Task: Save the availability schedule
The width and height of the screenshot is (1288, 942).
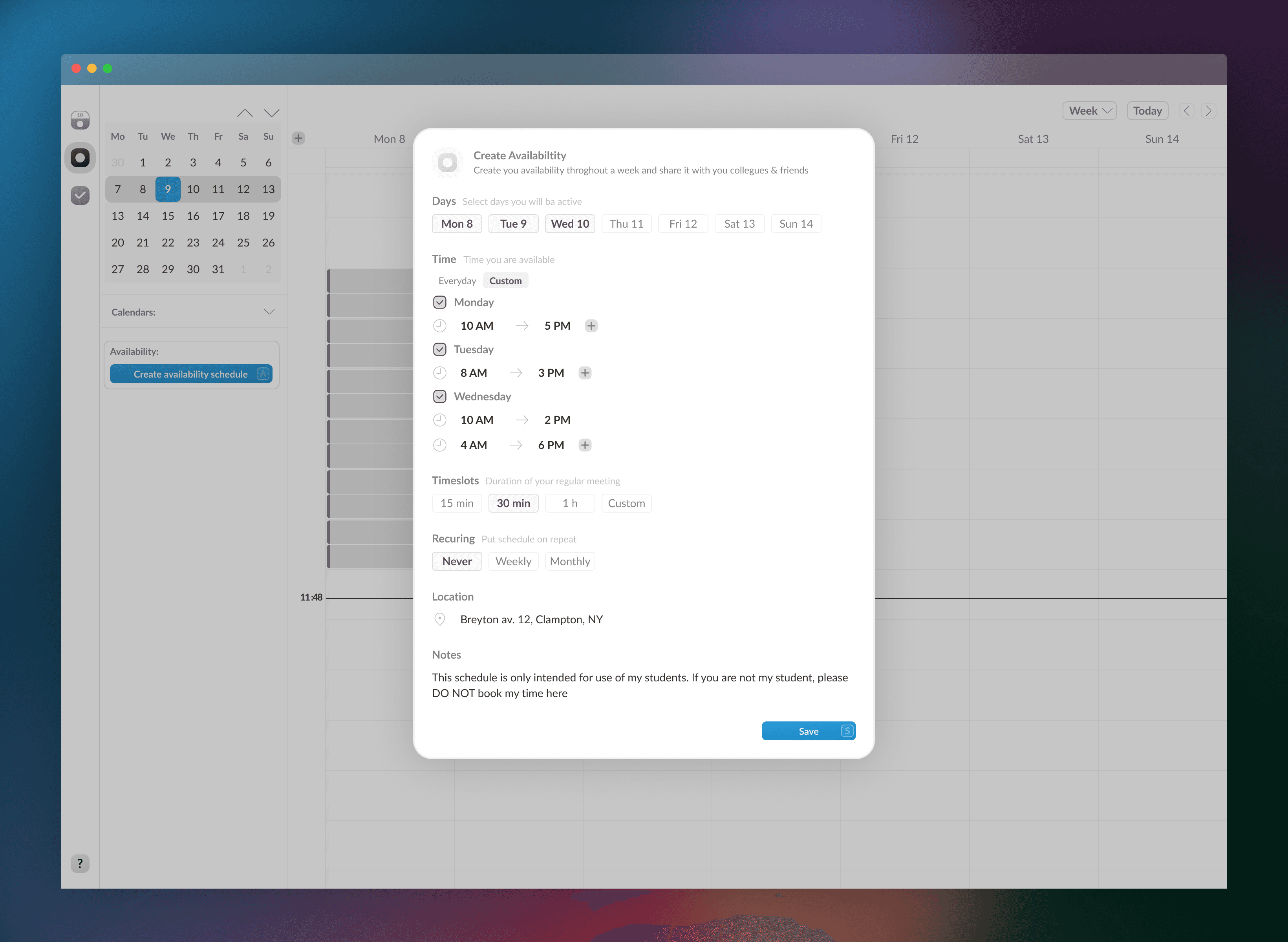Action: tap(808, 731)
